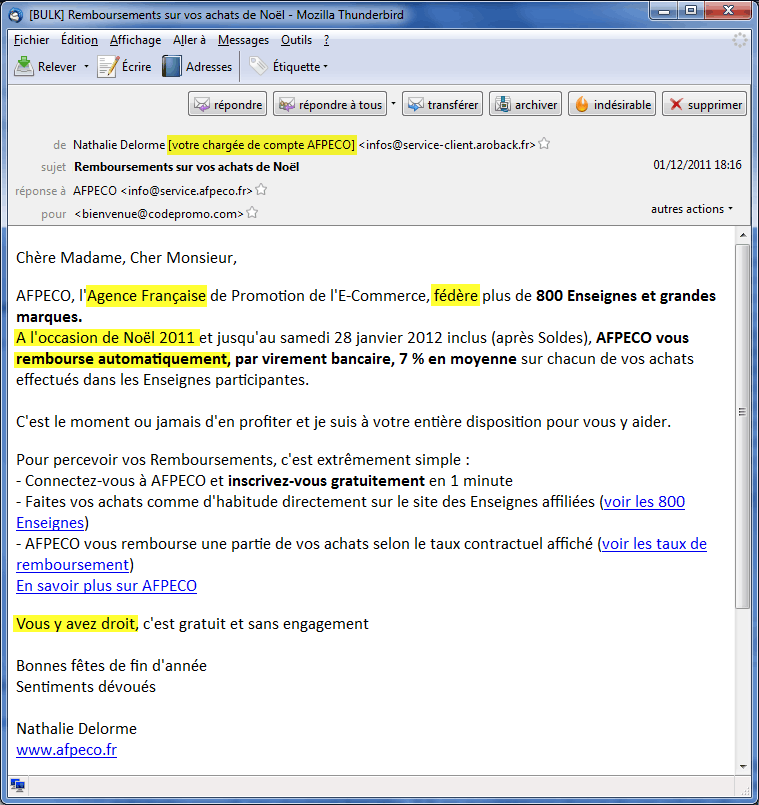Click the Relever (get mail) icon
The width and height of the screenshot is (759, 805).
click(x=24, y=66)
